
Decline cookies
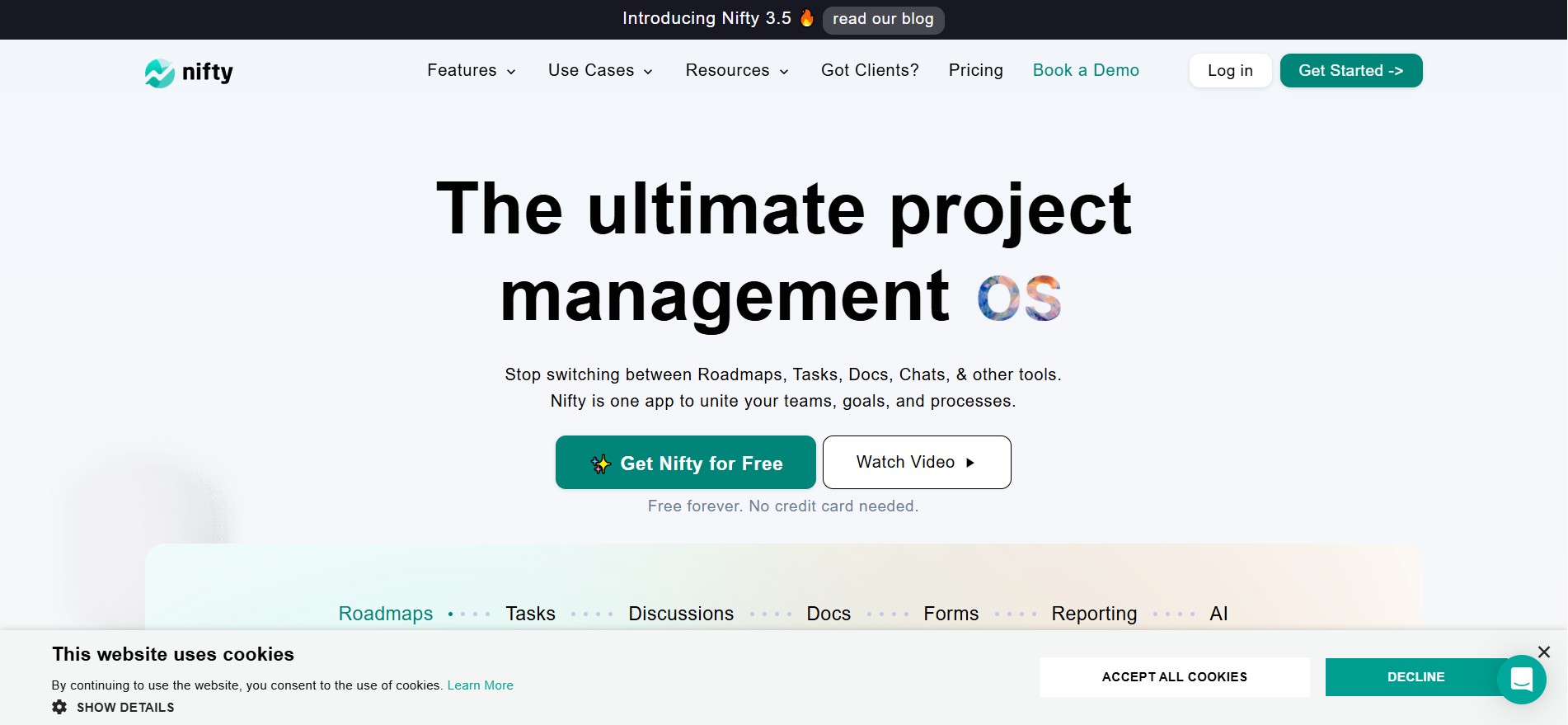(1415, 677)
